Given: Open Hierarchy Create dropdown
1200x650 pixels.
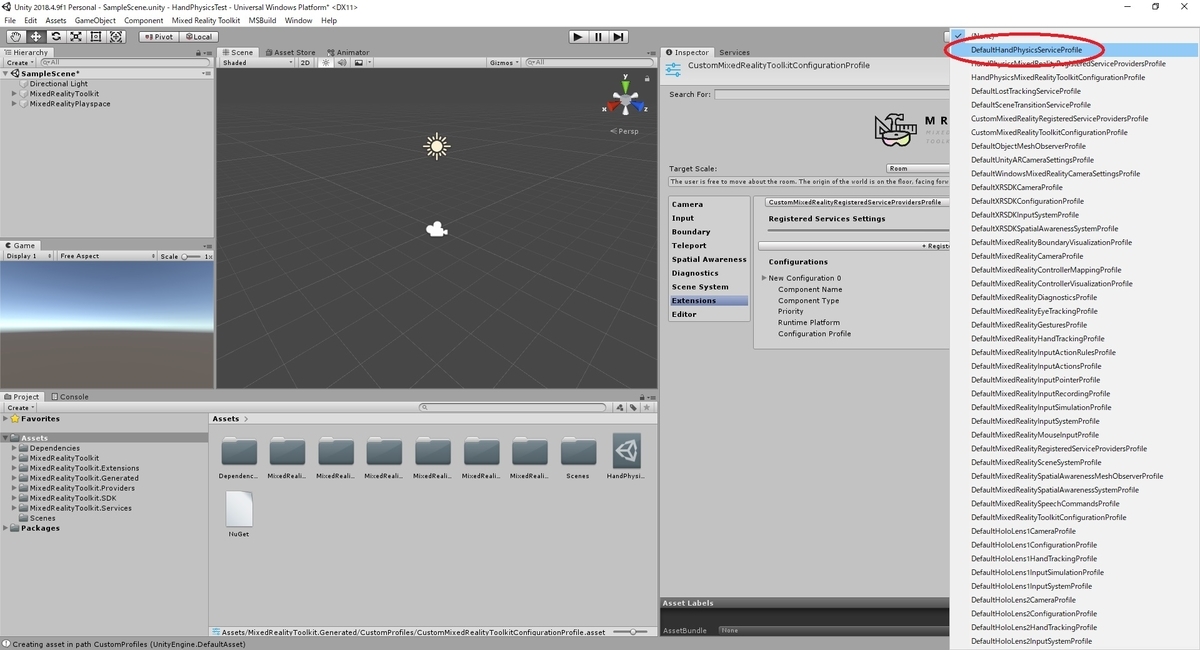Looking at the screenshot, I should coord(20,62).
